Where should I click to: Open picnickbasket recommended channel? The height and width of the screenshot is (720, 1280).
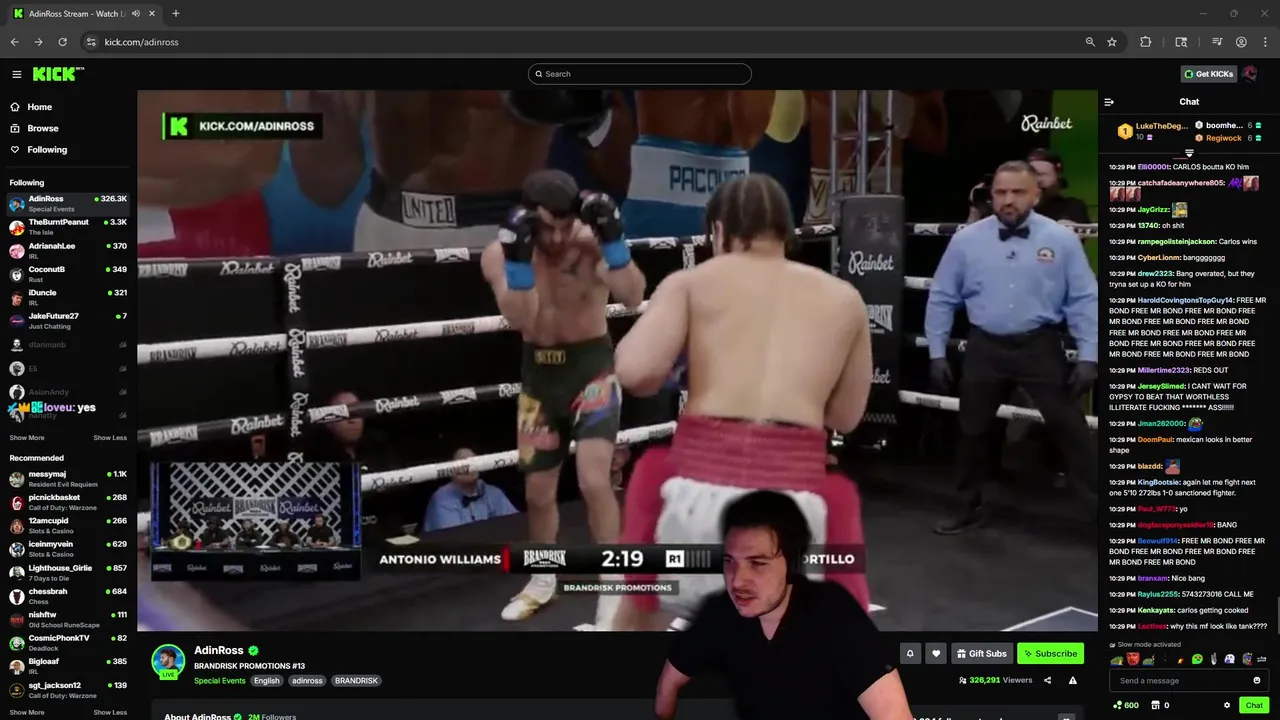68,502
